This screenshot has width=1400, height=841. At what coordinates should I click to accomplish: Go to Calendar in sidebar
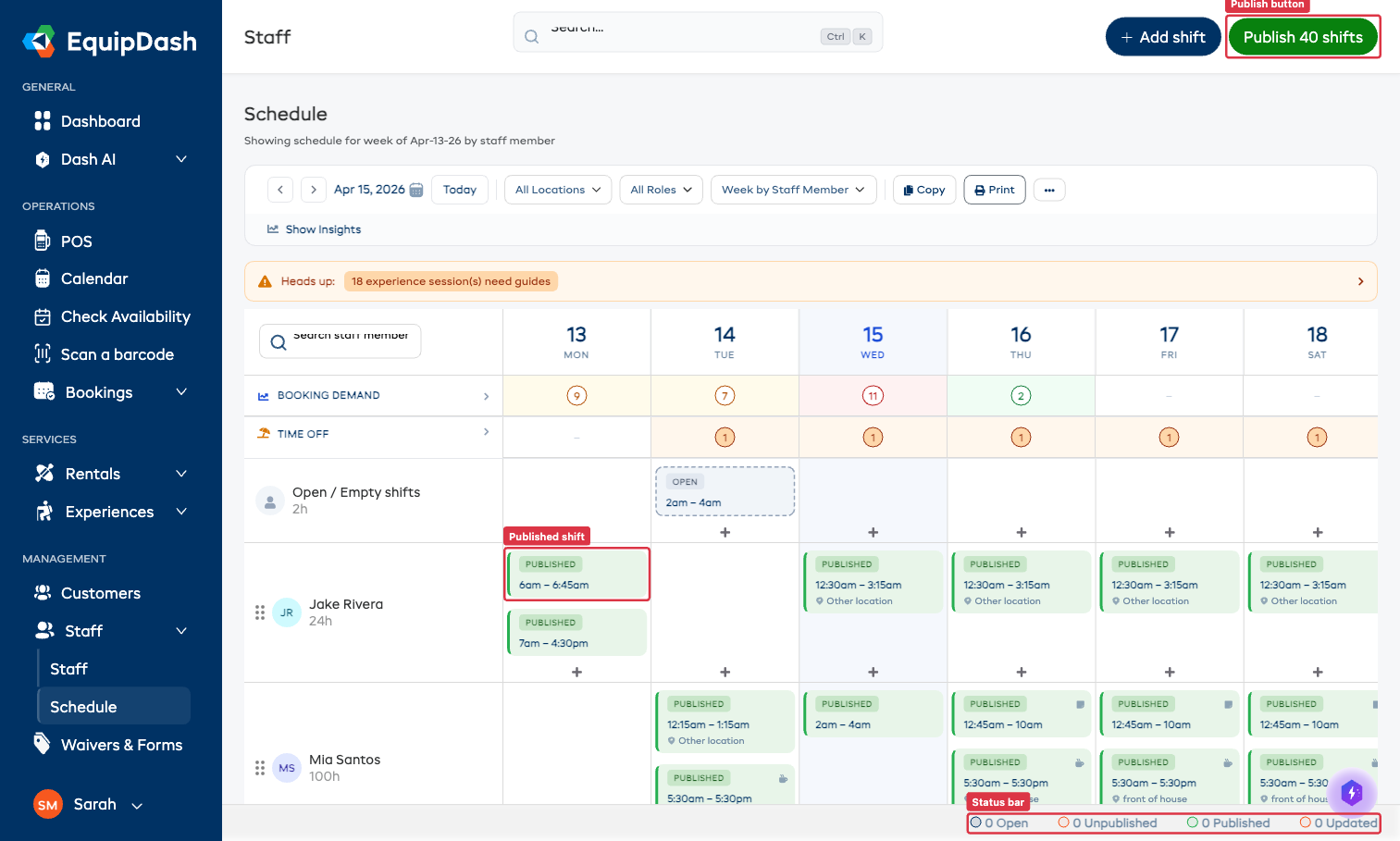(x=94, y=278)
